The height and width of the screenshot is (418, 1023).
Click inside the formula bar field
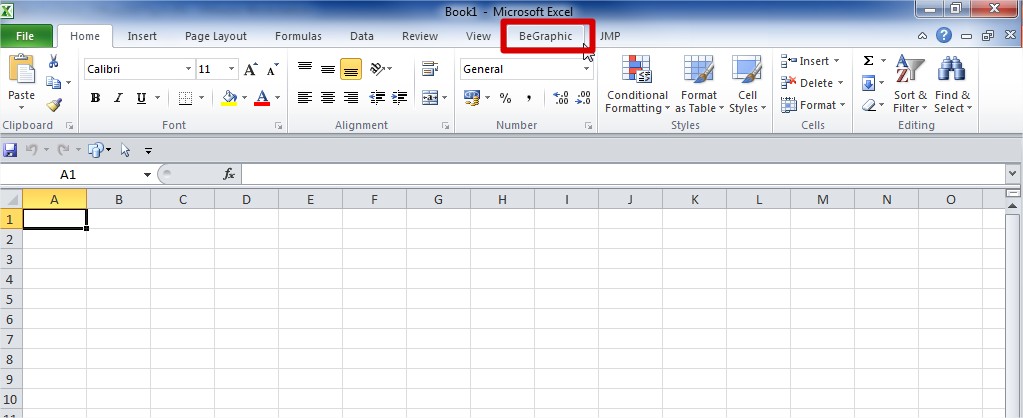620,174
